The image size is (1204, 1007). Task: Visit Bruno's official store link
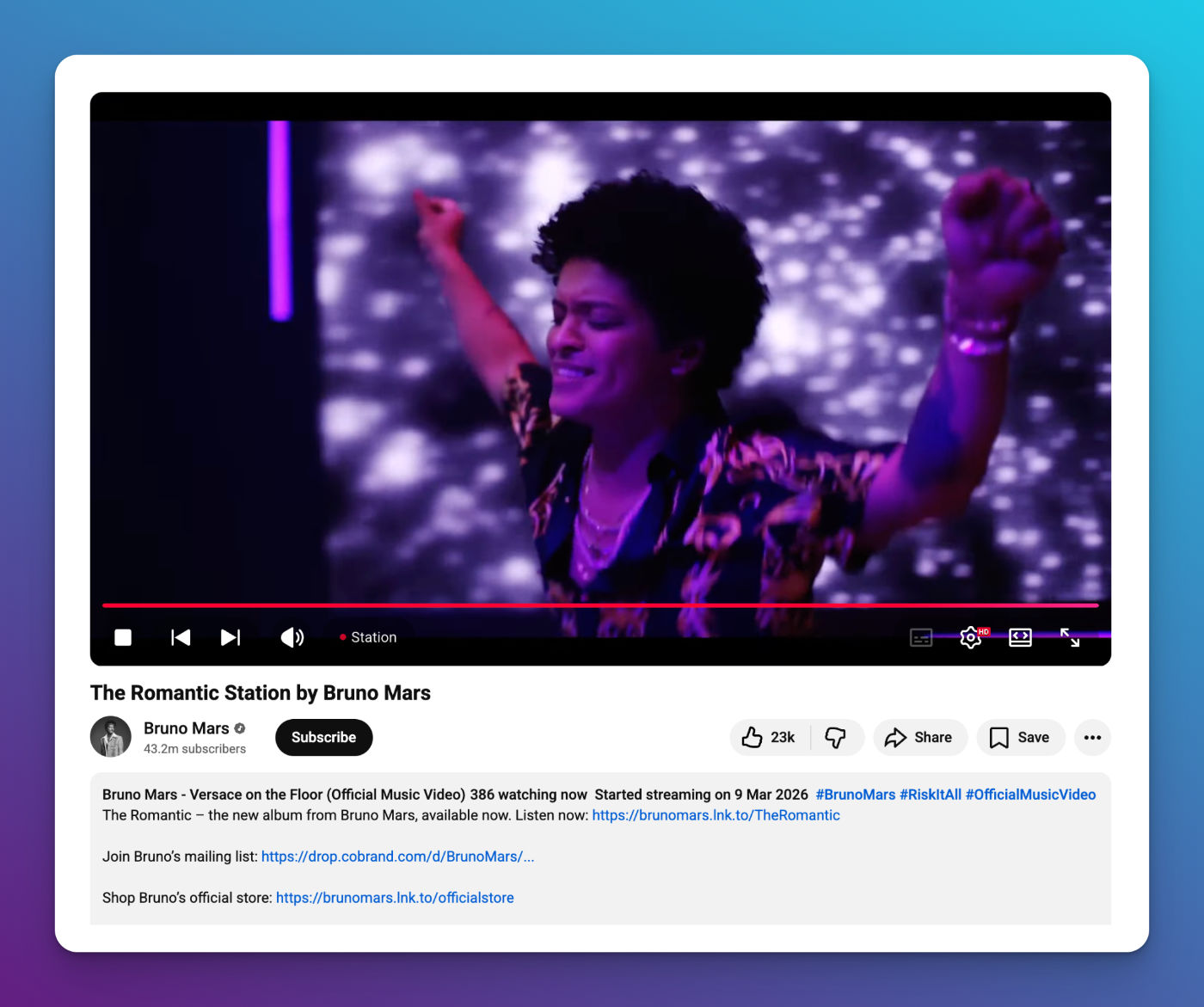pyautogui.click(x=395, y=898)
